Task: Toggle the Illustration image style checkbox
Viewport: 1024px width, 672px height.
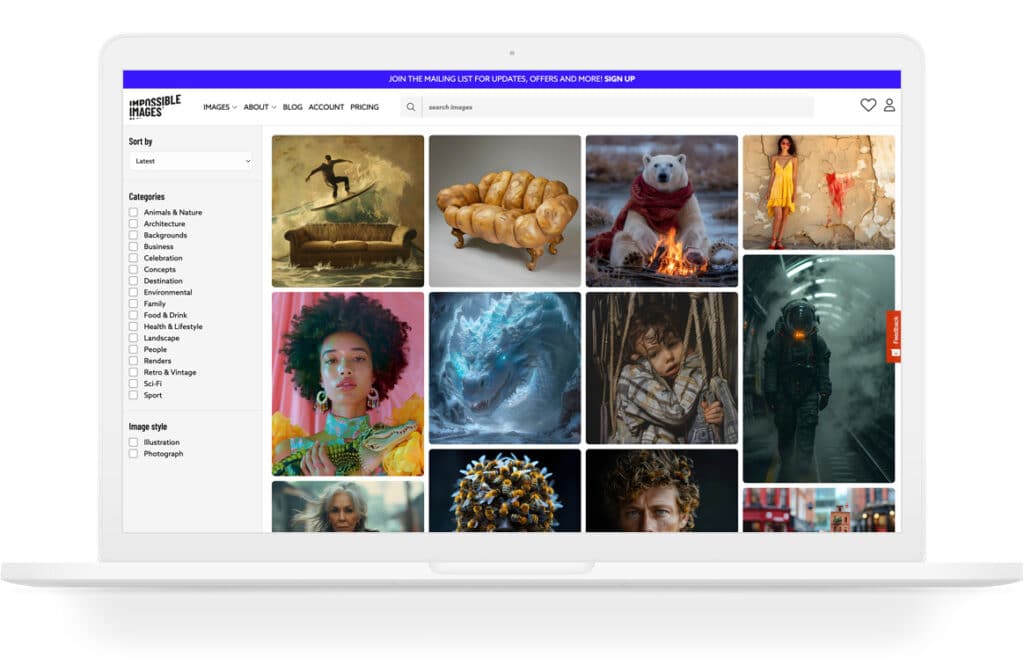Action: click(133, 442)
